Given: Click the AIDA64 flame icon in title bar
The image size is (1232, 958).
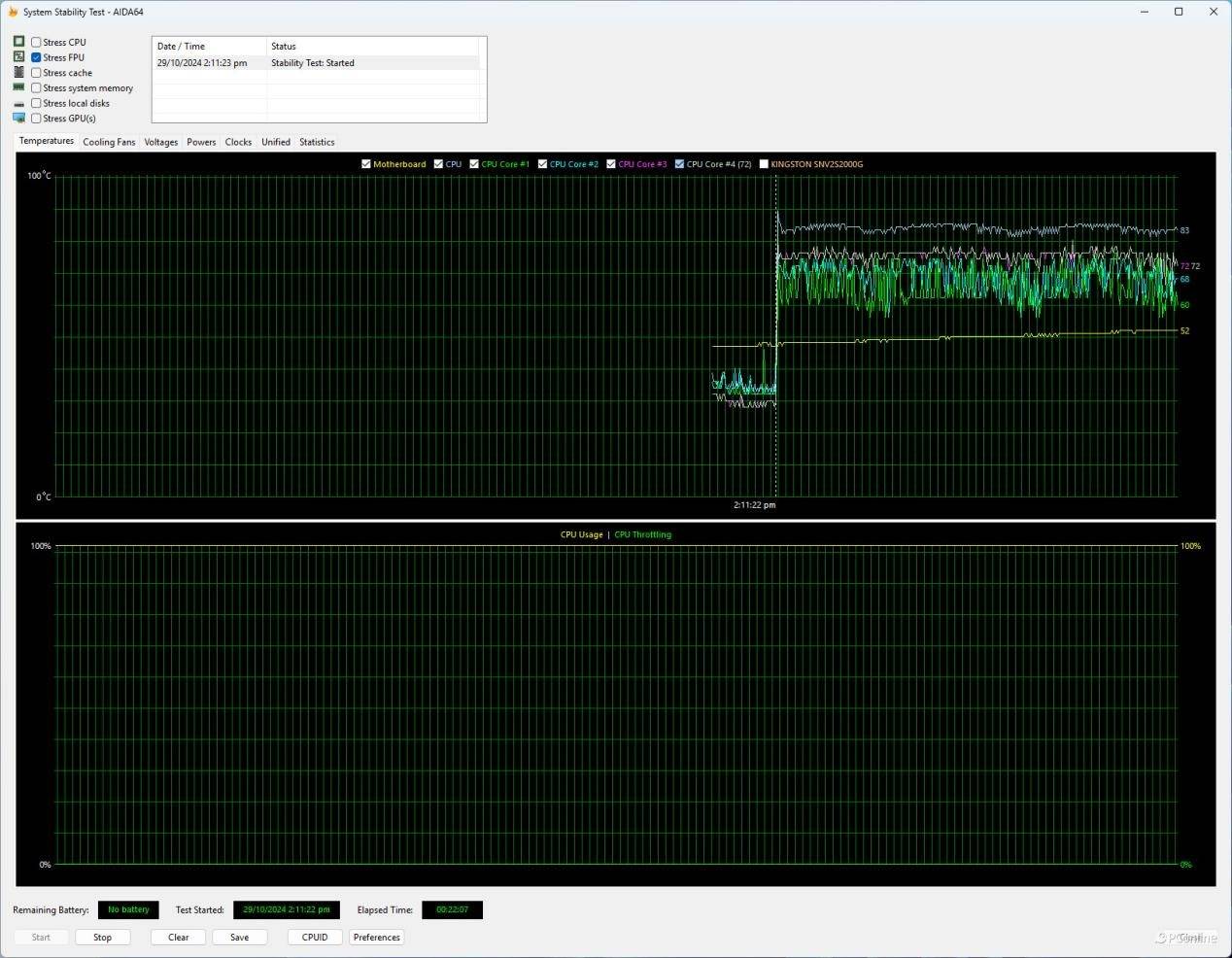Looking at the screenshot, I should point(13,12).
